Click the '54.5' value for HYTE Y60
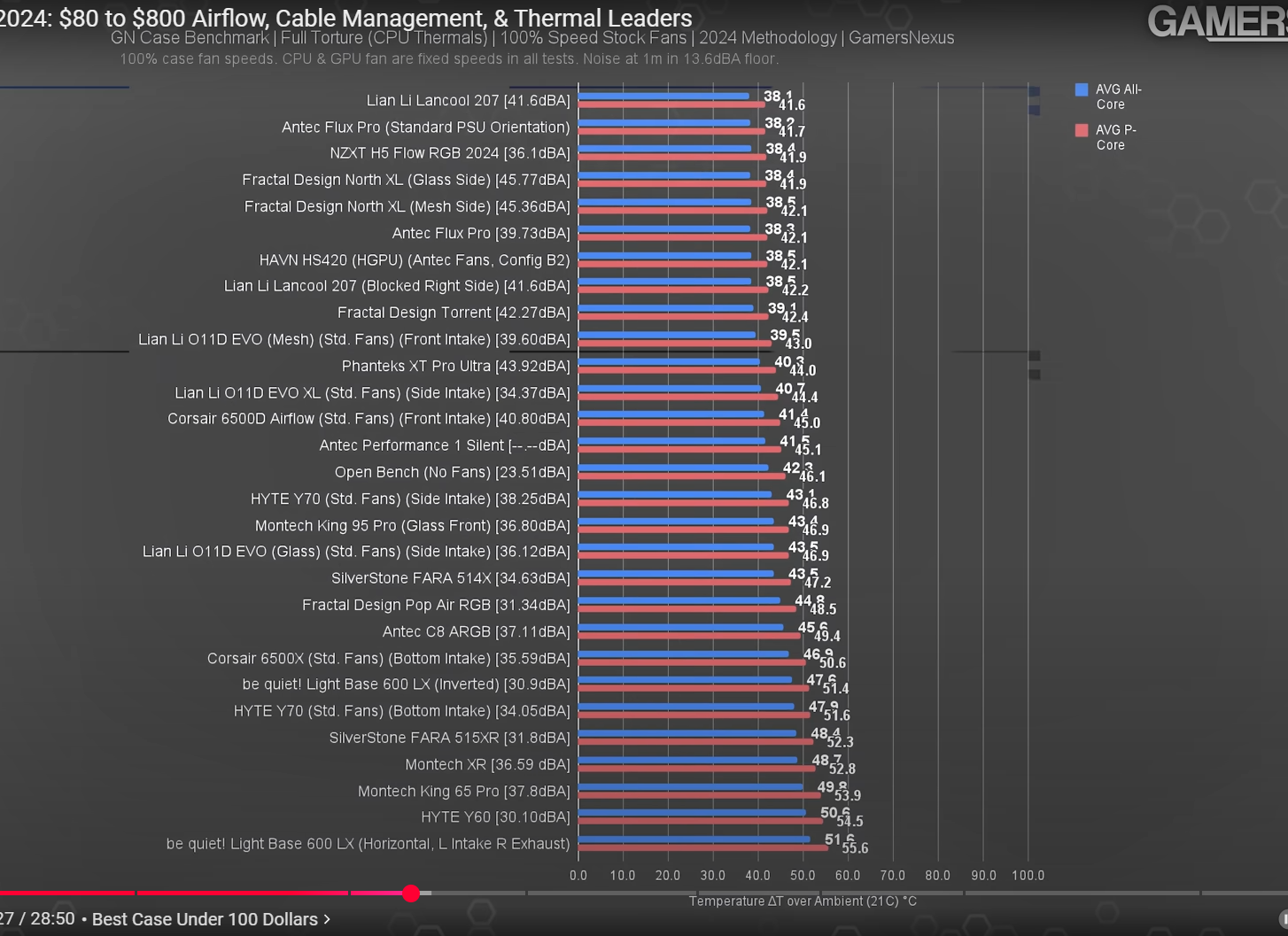Viewport: 1288px width, 936px height. [x=850, y=822]
